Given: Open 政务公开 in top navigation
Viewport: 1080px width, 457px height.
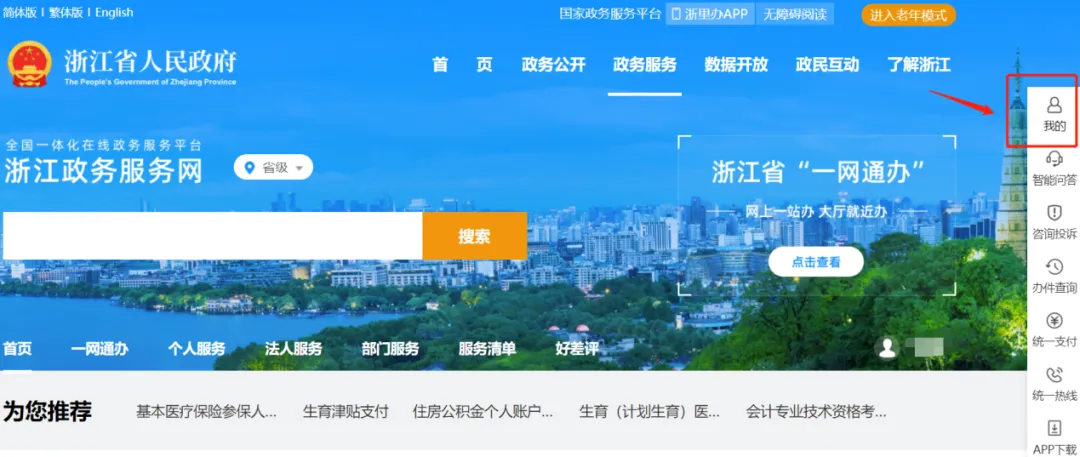Looking at the screenshot, I should tap(554, 65).
